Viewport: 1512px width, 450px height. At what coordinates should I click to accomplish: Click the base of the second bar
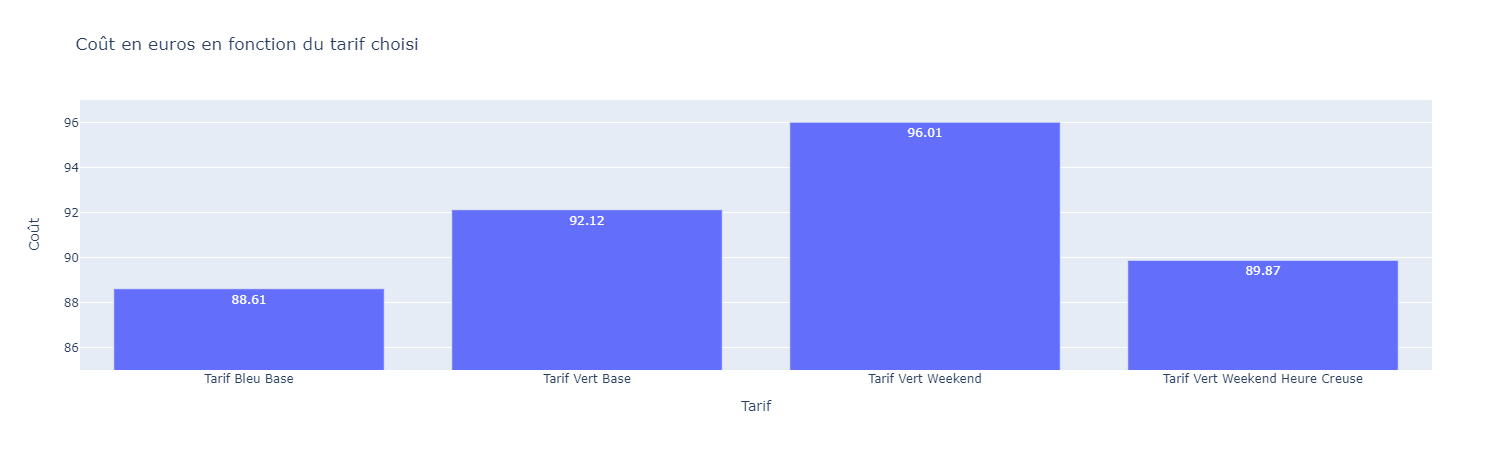(587, 358)
